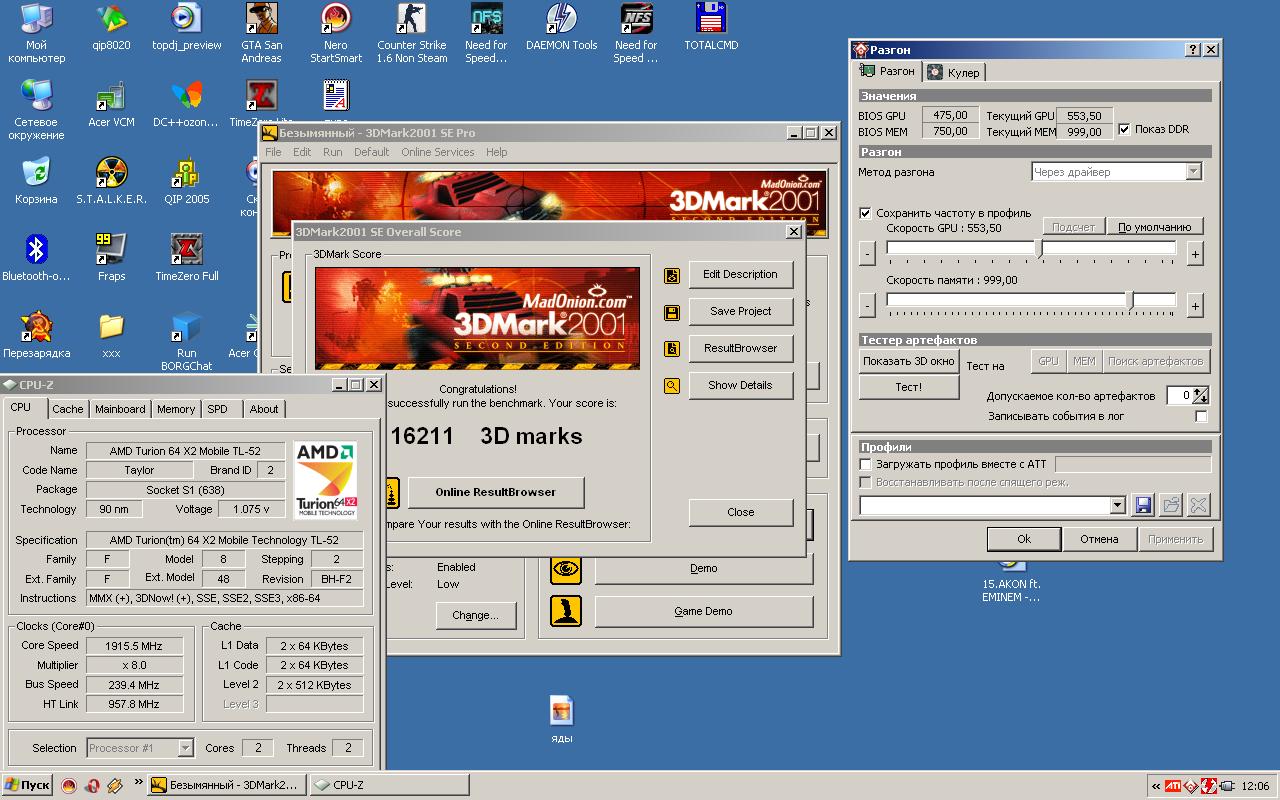1280x800 pixels.
Task: Enable Записывать события в лог checkbox
Action: pos(1201,416)
